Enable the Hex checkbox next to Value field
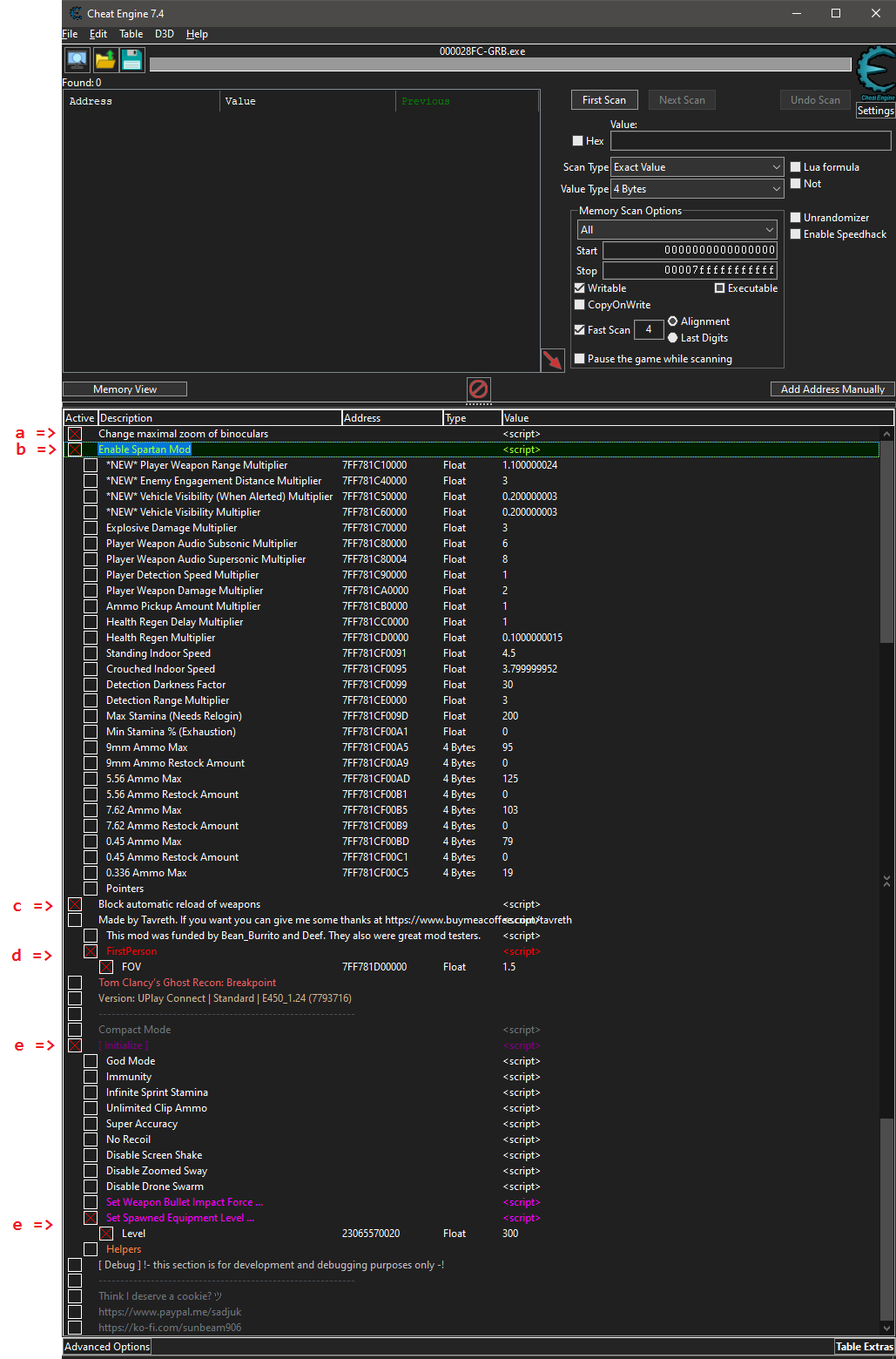Screen dimensions: 896x1359 577,140
